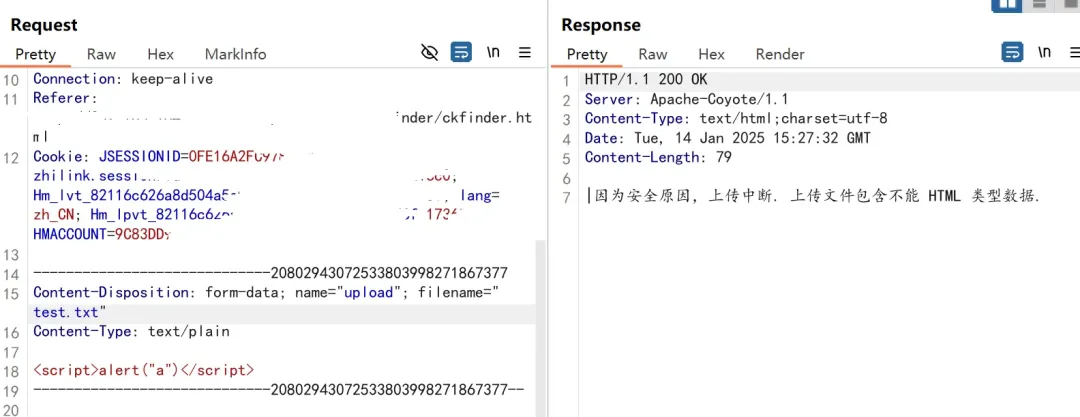Show newline characters \n in Response panel
Image resolution: width=1080 pixels, height=417 pixels.
1045,52
